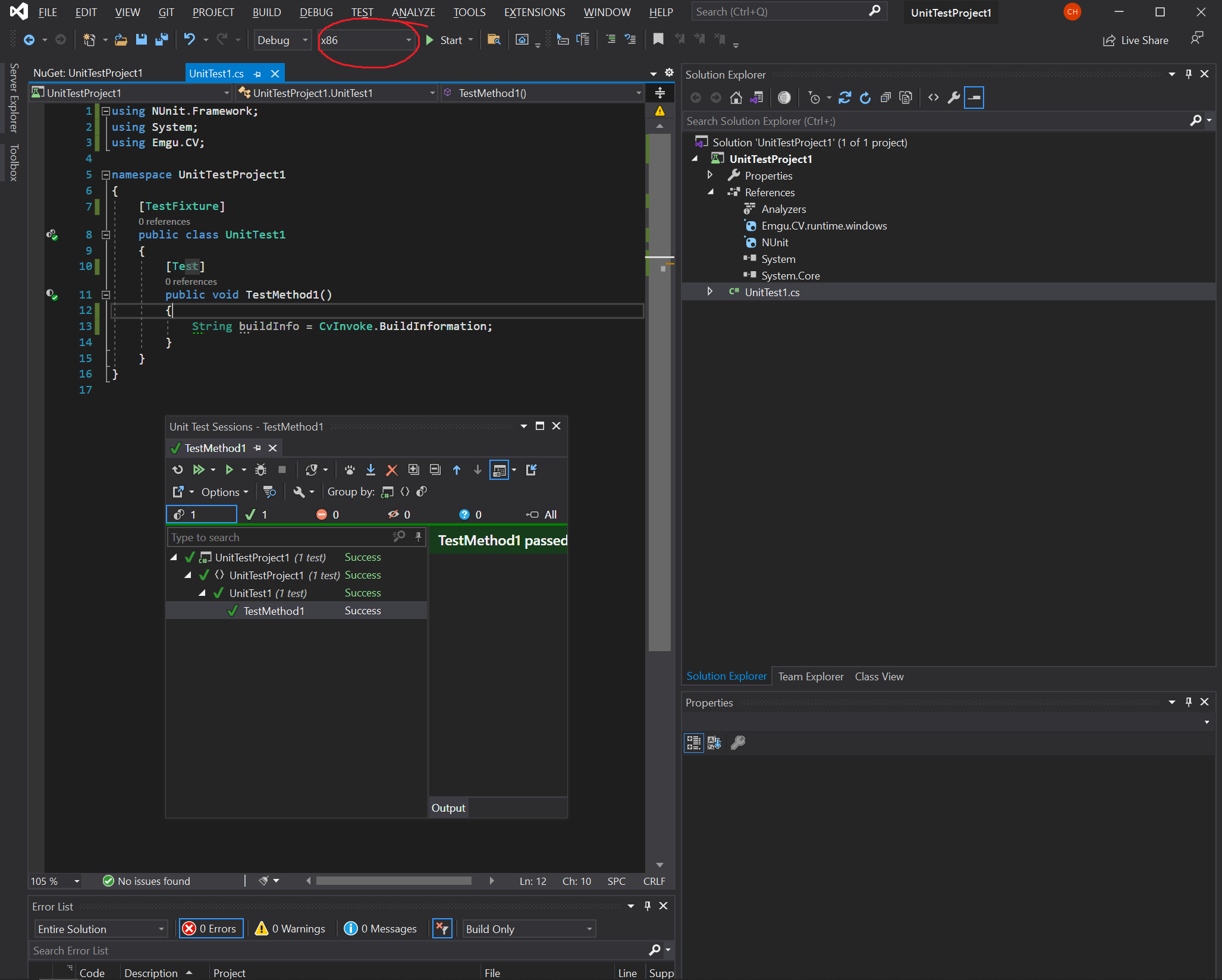
Task: Switch to NuGet: UnitTestProject1 tab
Action: [x=88, y=73]
